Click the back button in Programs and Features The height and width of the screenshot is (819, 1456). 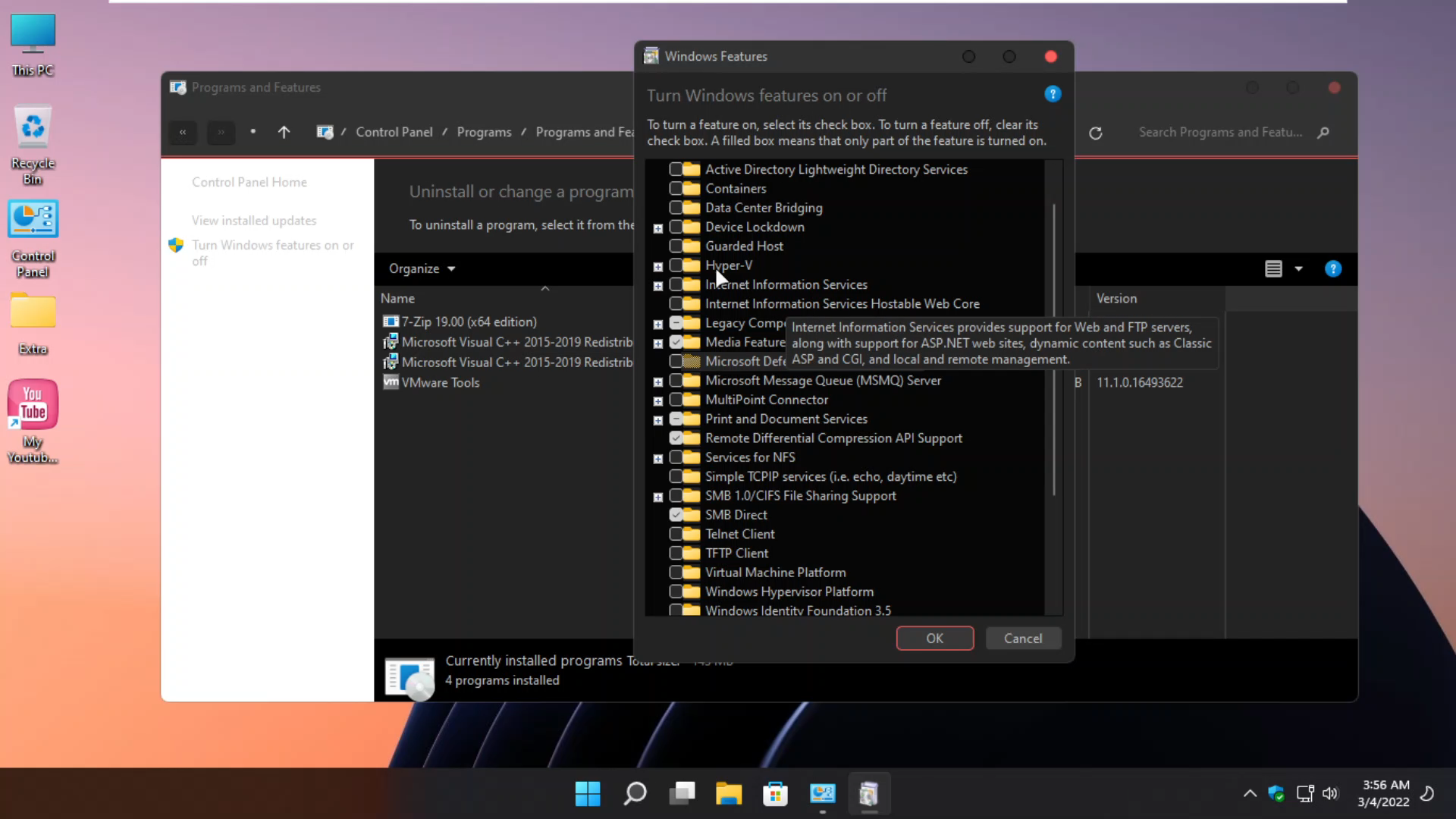pos(183,132)
